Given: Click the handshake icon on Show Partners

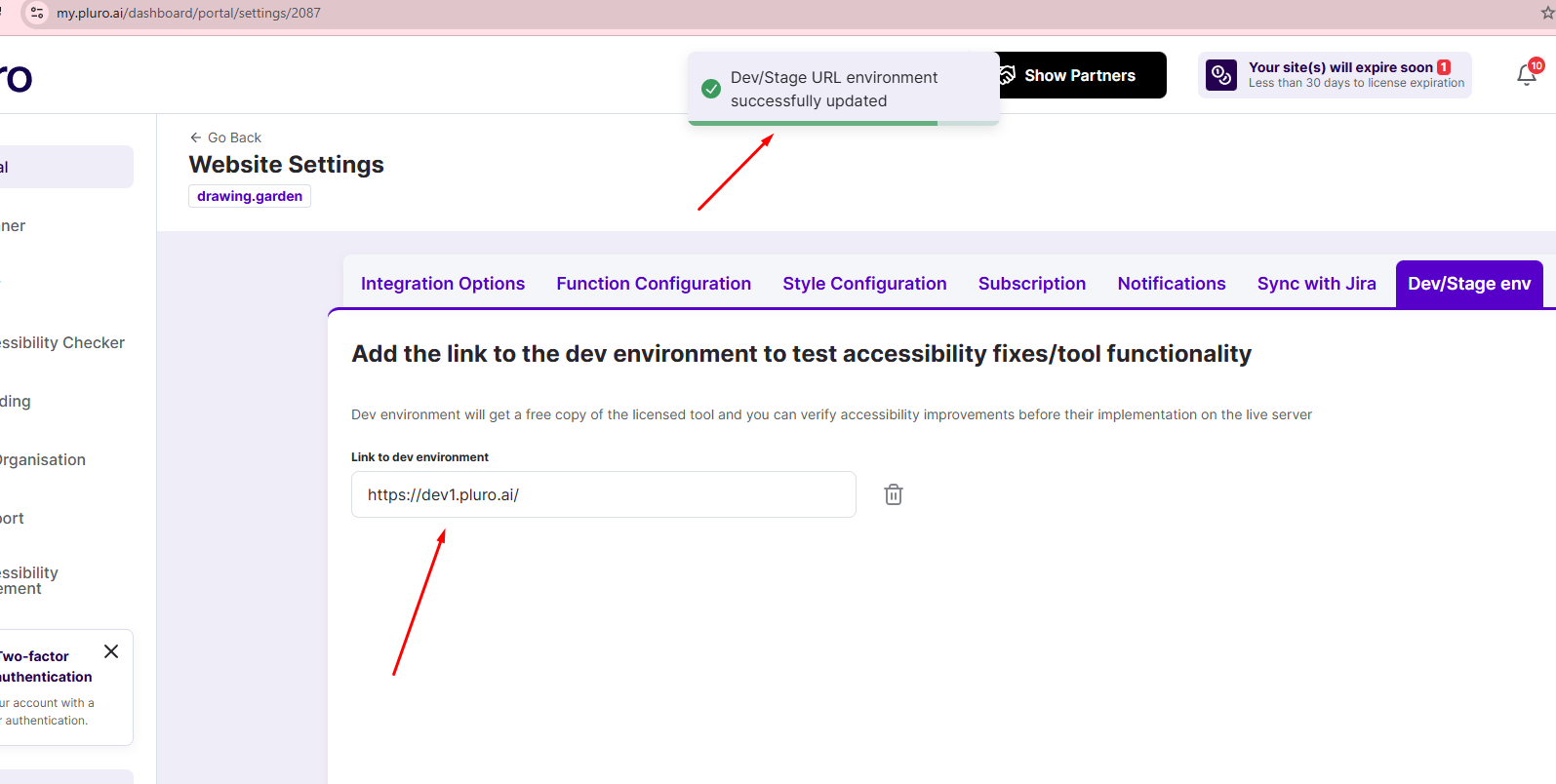Looking at the screenshot, I should pyautogui.click(x=1005, y=74).
